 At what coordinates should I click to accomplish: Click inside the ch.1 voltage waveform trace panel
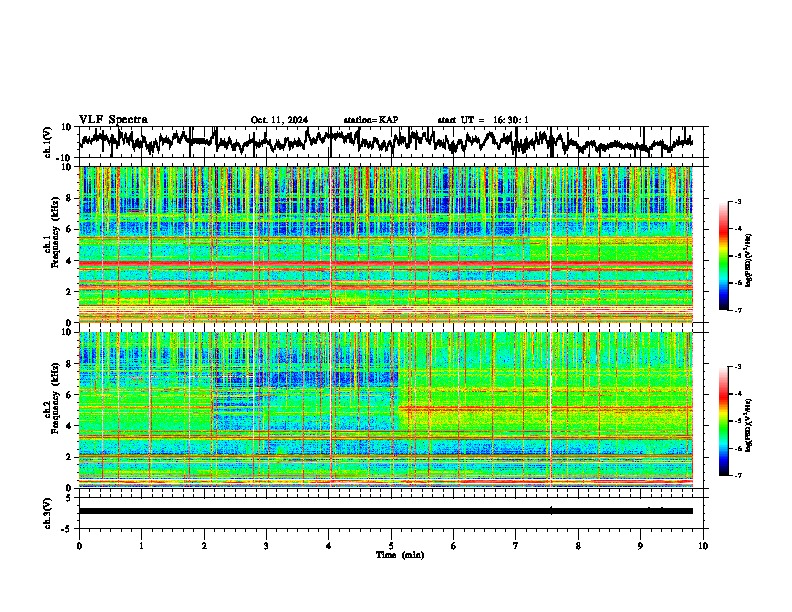[390, 142]
